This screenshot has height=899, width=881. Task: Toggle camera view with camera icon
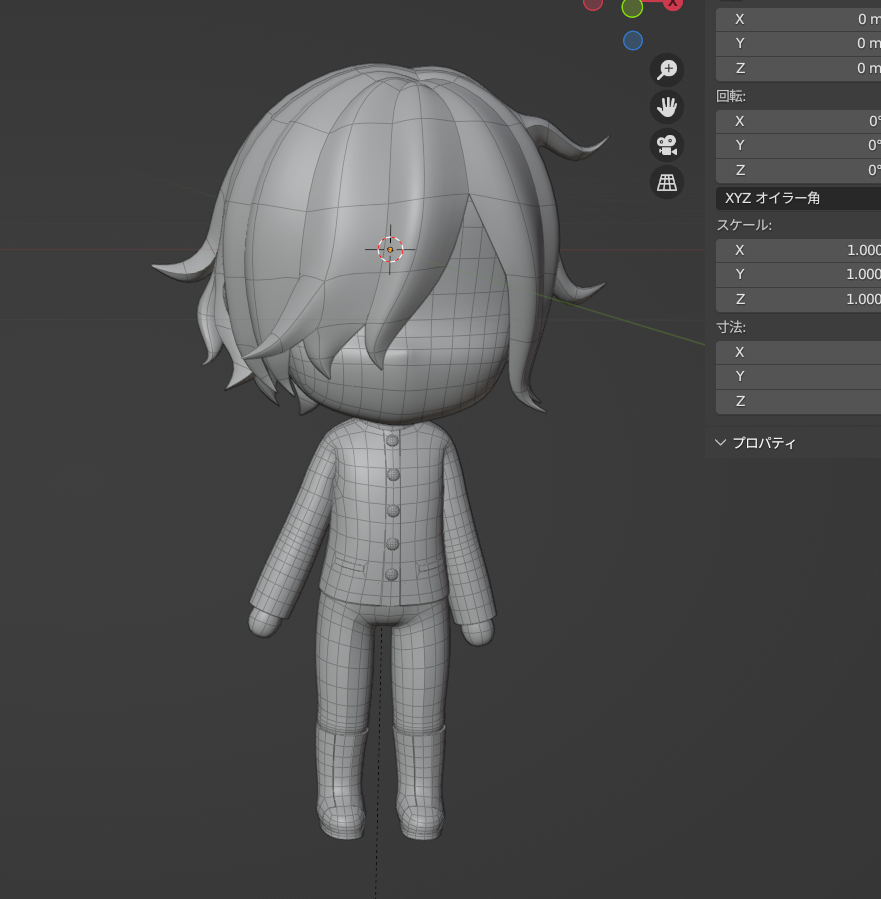click(x=667, y=144)
